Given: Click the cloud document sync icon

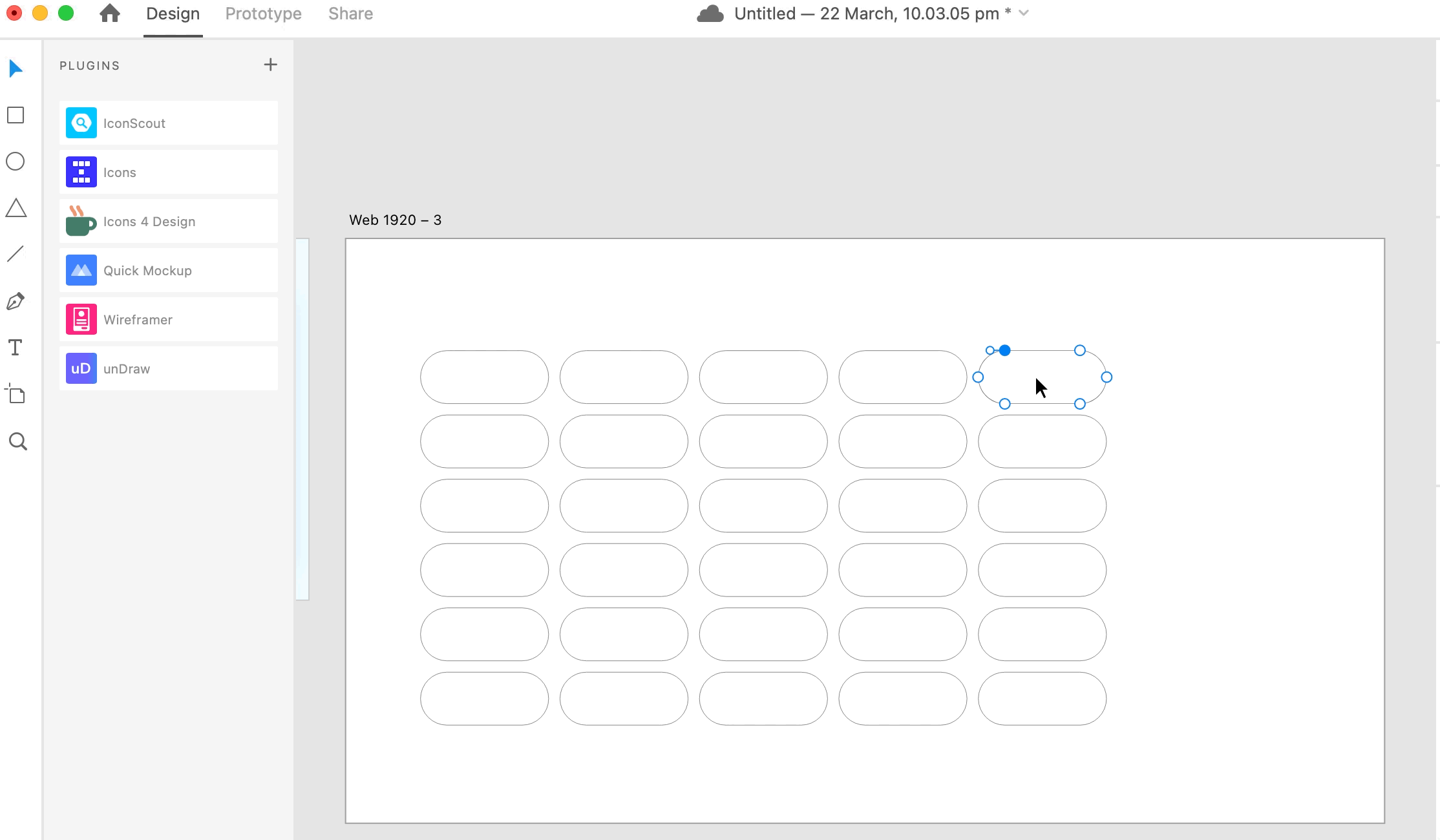Looking at the screenshot, I should [710, 14].
